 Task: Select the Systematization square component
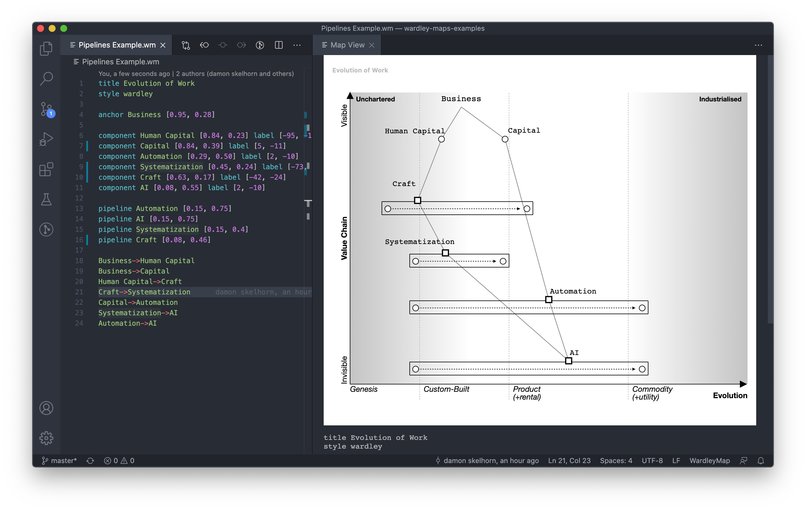[x=445, y=253]
